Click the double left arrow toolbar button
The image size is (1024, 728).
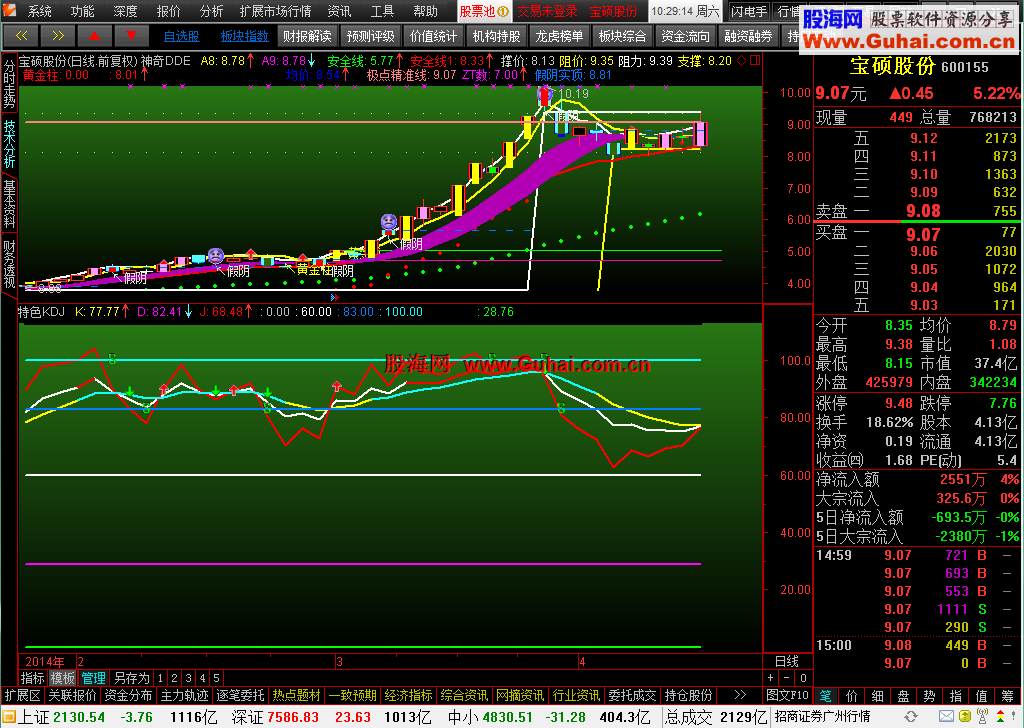pos(22,35)
